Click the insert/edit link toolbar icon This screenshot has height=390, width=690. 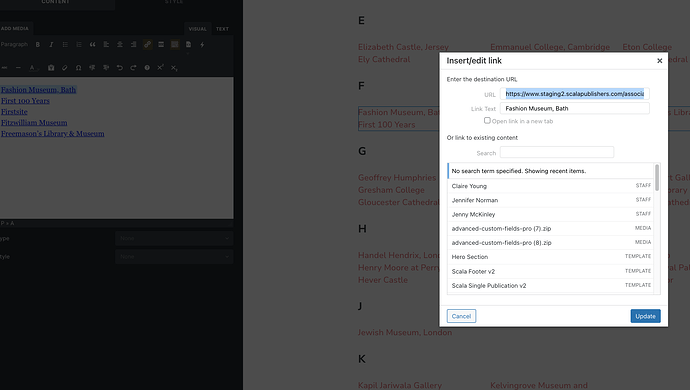tap(147, 44)
